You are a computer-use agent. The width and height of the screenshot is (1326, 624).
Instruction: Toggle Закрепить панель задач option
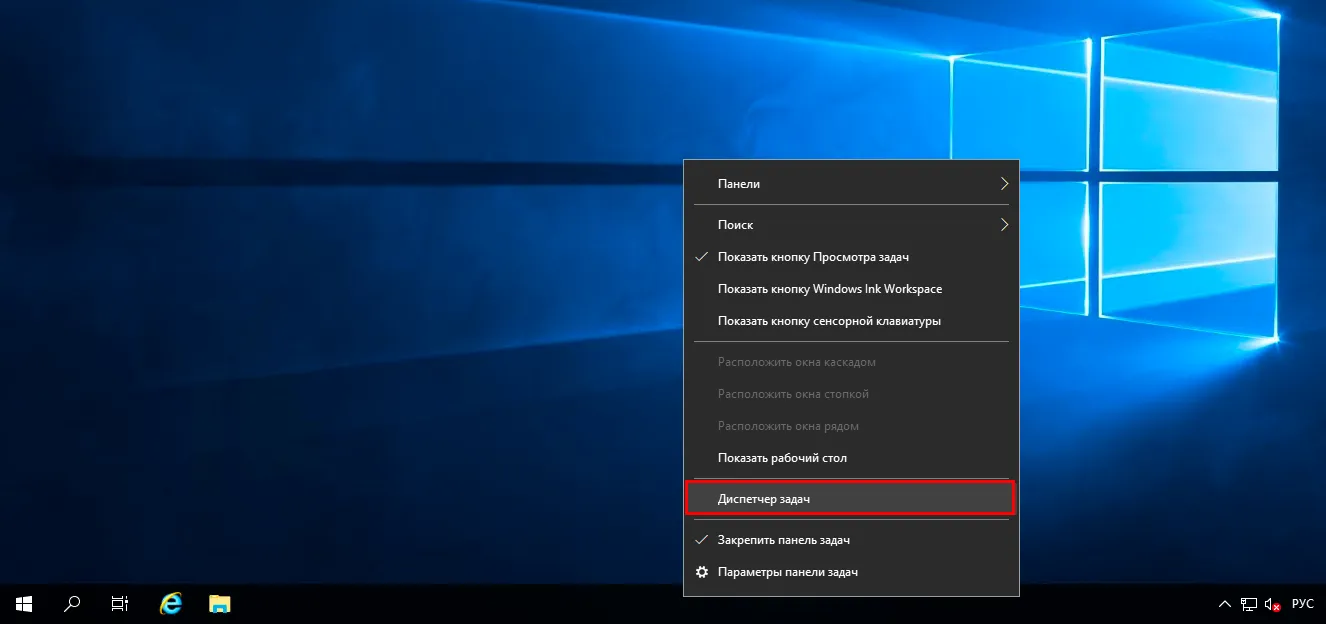coord(783,540)
